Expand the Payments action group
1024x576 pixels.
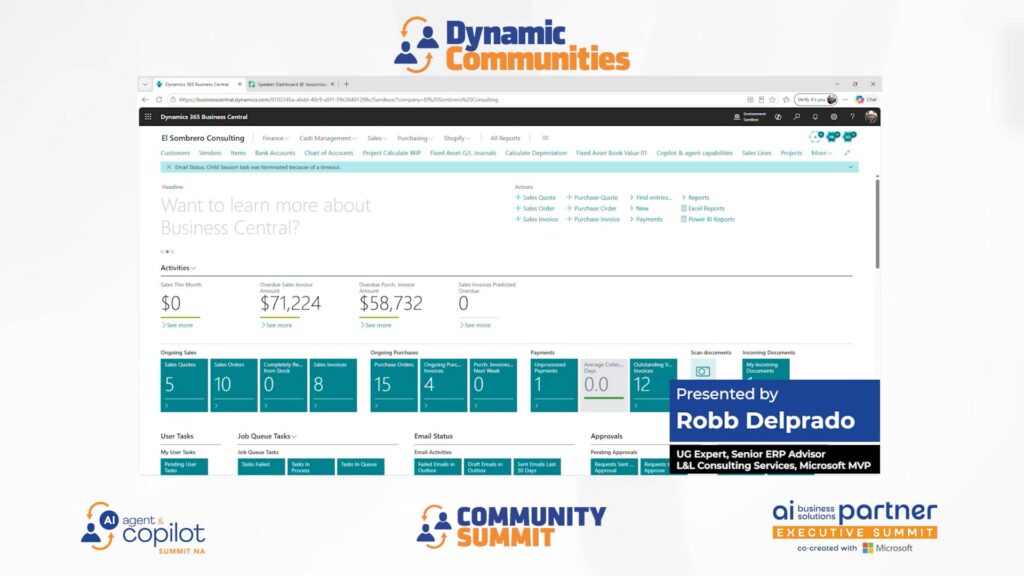coord(646,219)
